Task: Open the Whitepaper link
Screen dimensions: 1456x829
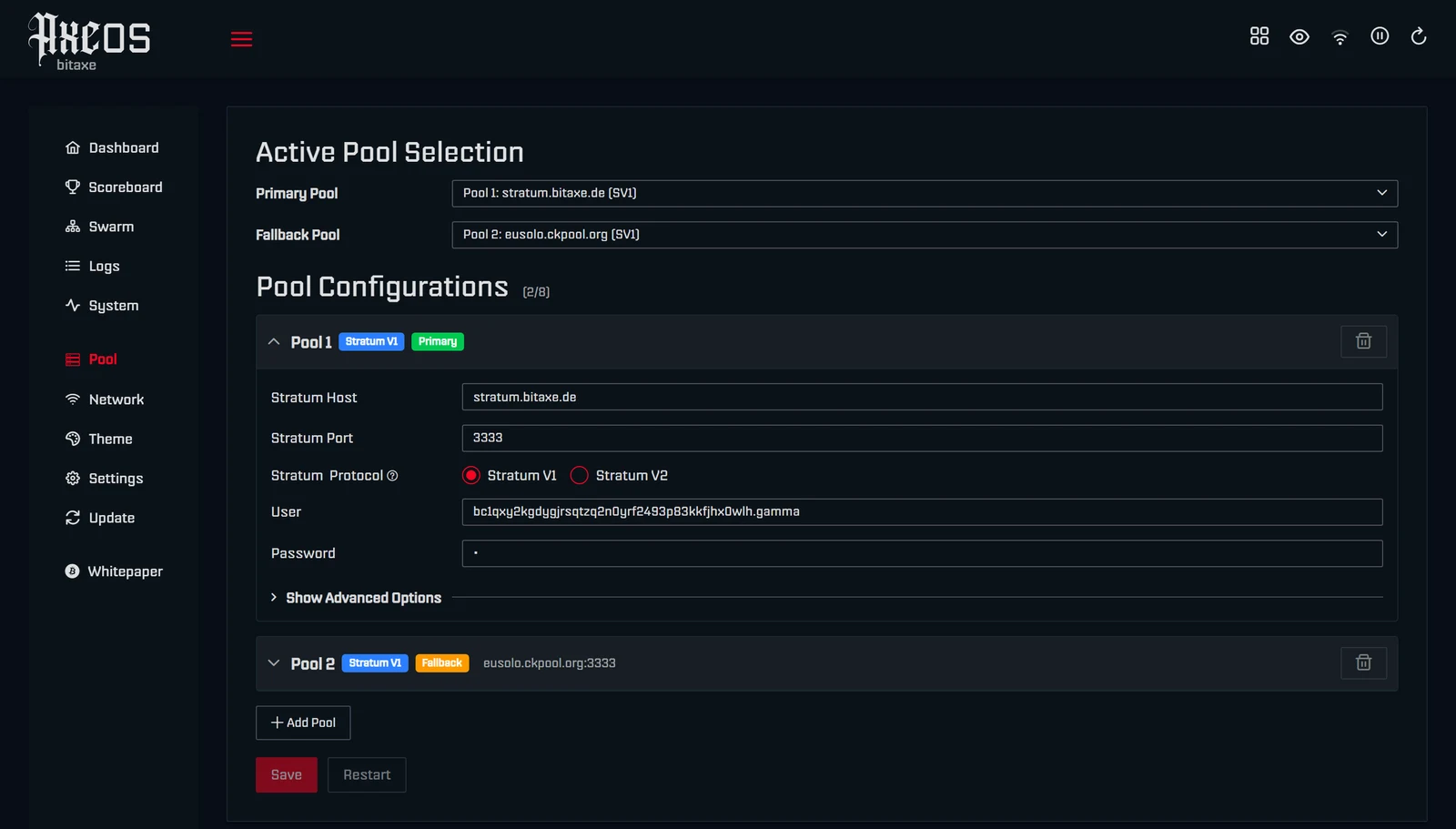Action: click(x=114, y=571)
